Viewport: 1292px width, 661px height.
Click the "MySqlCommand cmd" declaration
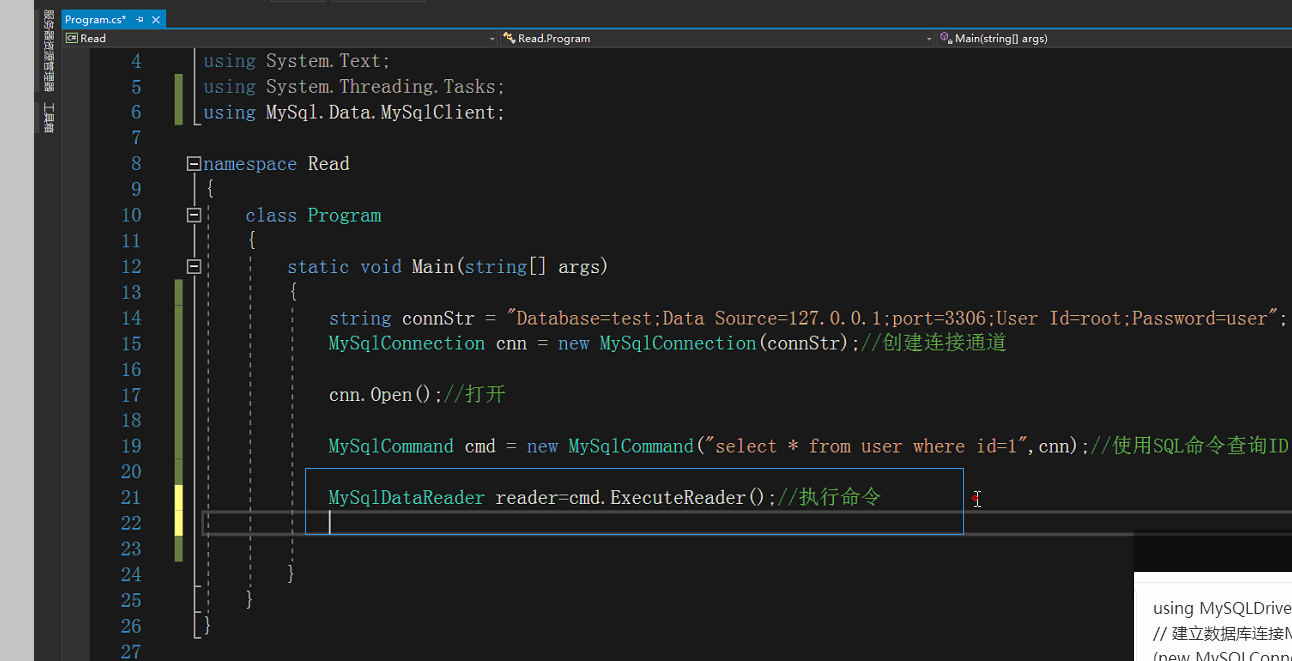[412, 446]
